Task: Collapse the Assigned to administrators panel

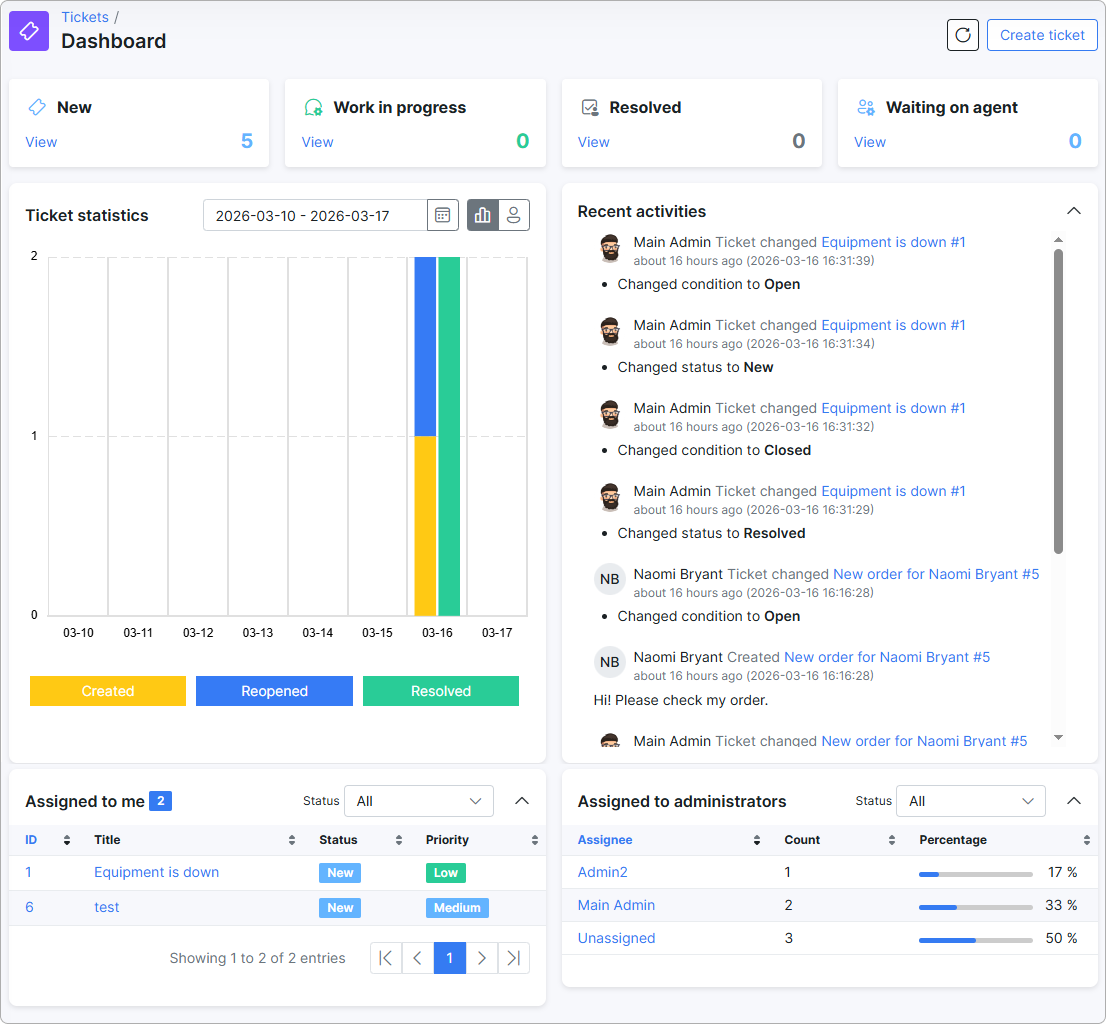Action: point(1074,800)
